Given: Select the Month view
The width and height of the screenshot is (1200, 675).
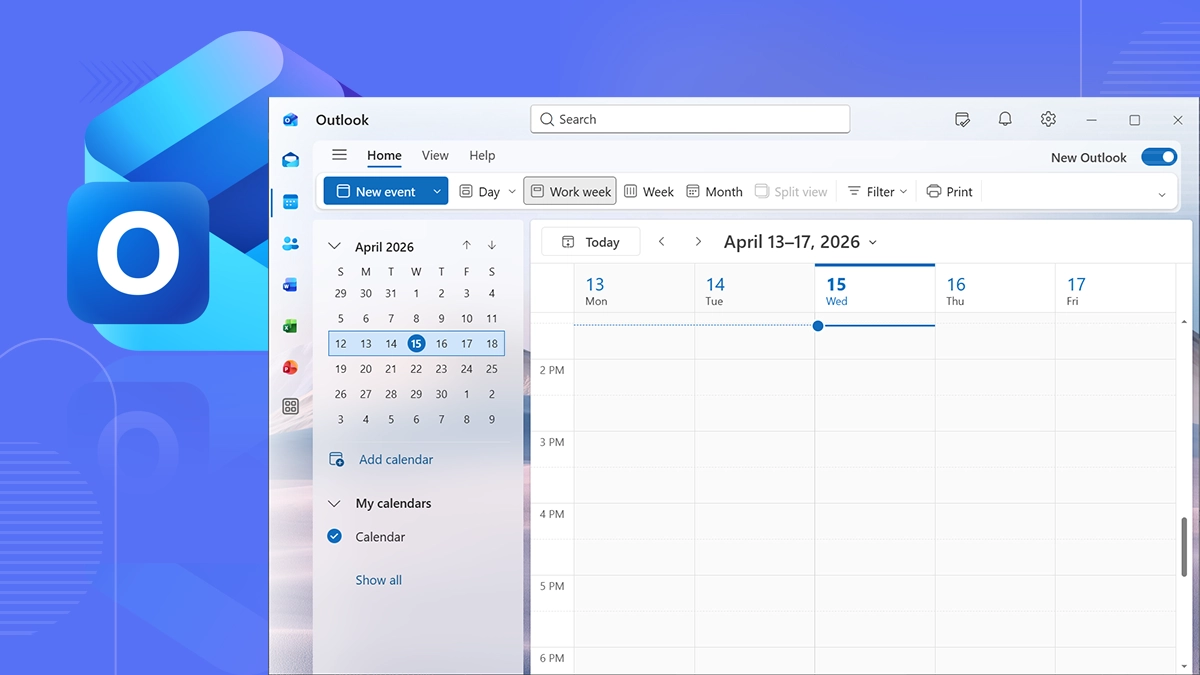Looking at the screenshot, I should [x=714, y=191].
